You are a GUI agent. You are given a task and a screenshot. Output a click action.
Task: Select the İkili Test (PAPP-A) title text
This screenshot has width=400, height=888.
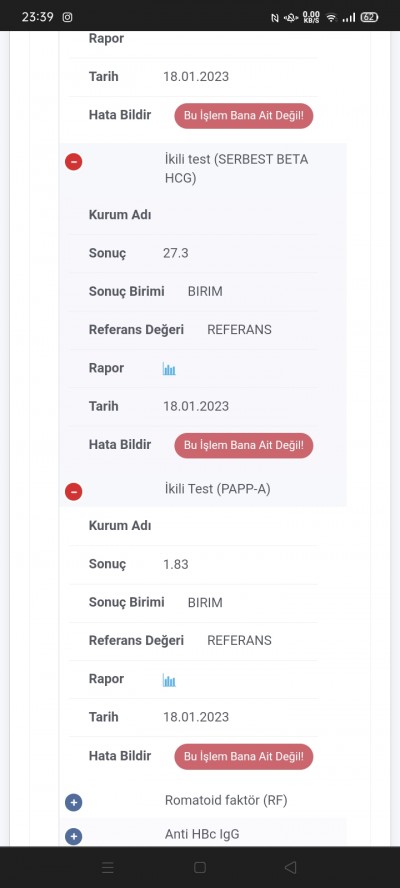tap(218, 489)
